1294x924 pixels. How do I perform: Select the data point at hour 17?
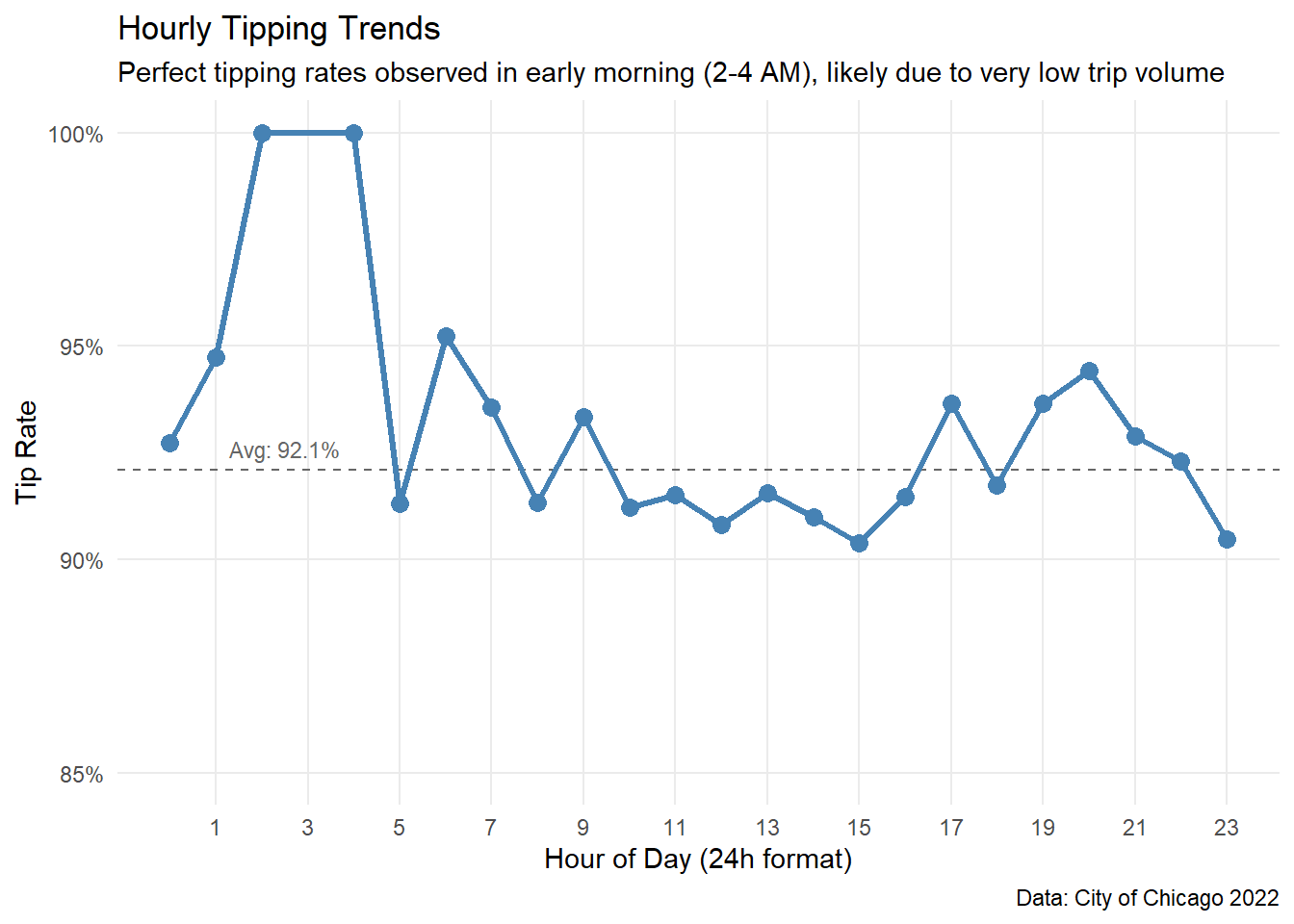tap(951, 403)
